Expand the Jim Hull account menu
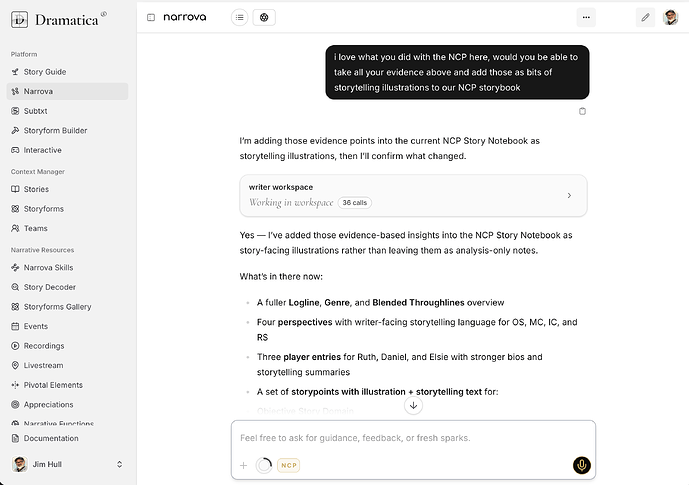Viewport: 689px width, 485px height. click(x=120, y=464)
